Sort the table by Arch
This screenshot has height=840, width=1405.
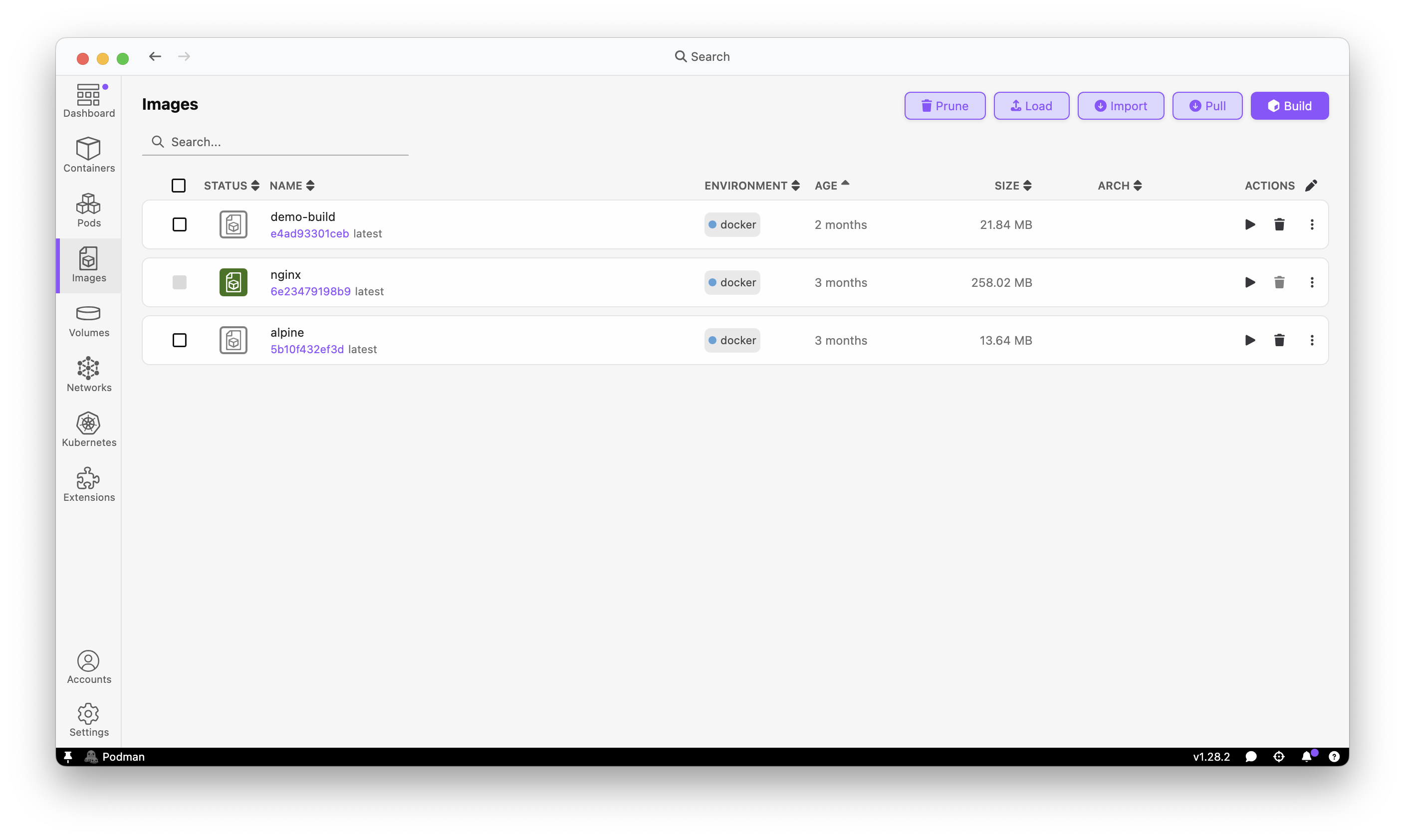[1120, 186]
